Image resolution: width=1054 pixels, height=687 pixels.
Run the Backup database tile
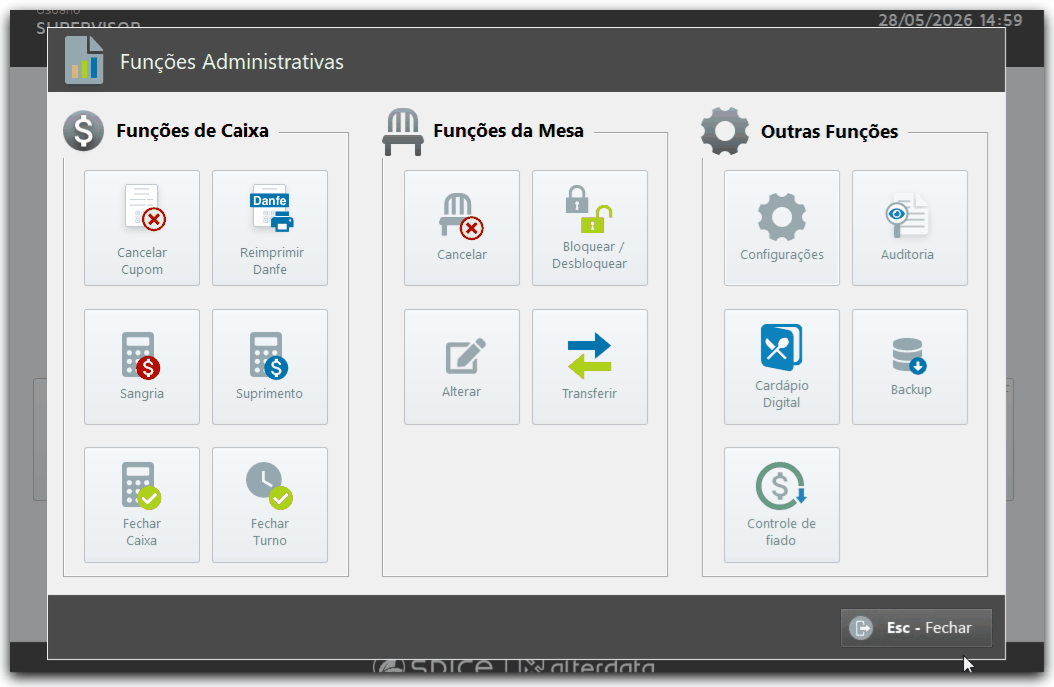pos(910,367)
